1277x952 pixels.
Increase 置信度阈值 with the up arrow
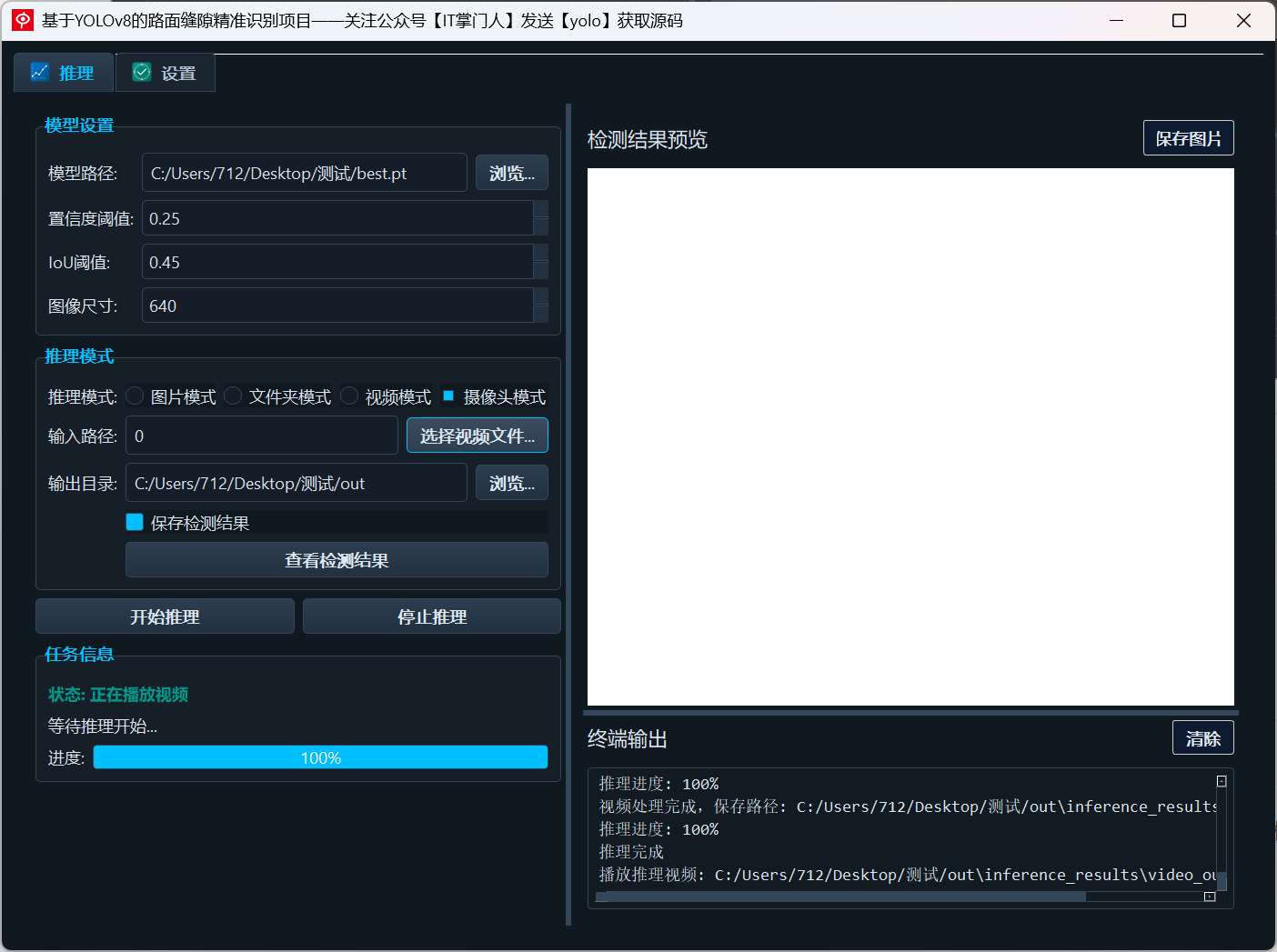click(540, 209)
